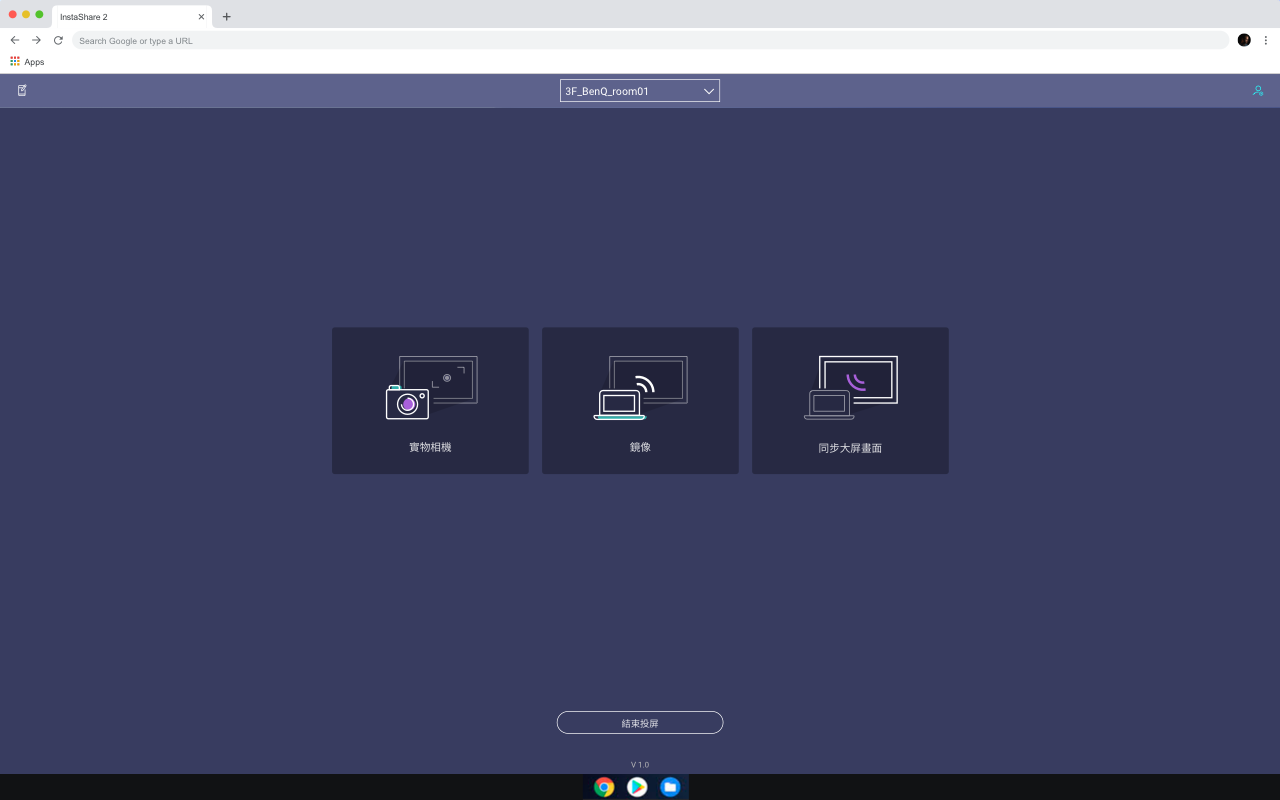Click the 結束投屏 end casting button
Screen dimensions: 1280x800
(640, 723)
